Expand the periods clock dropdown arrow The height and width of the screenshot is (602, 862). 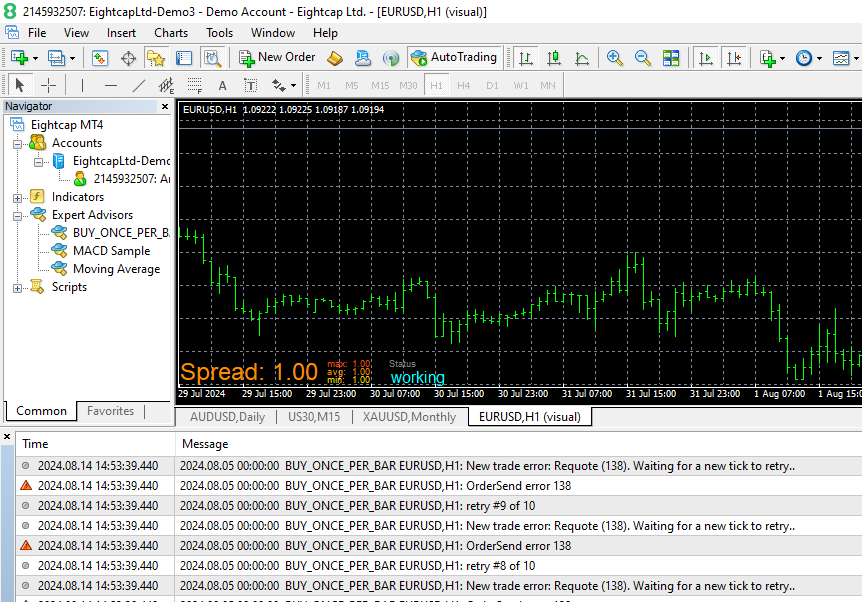pos(819,58)
